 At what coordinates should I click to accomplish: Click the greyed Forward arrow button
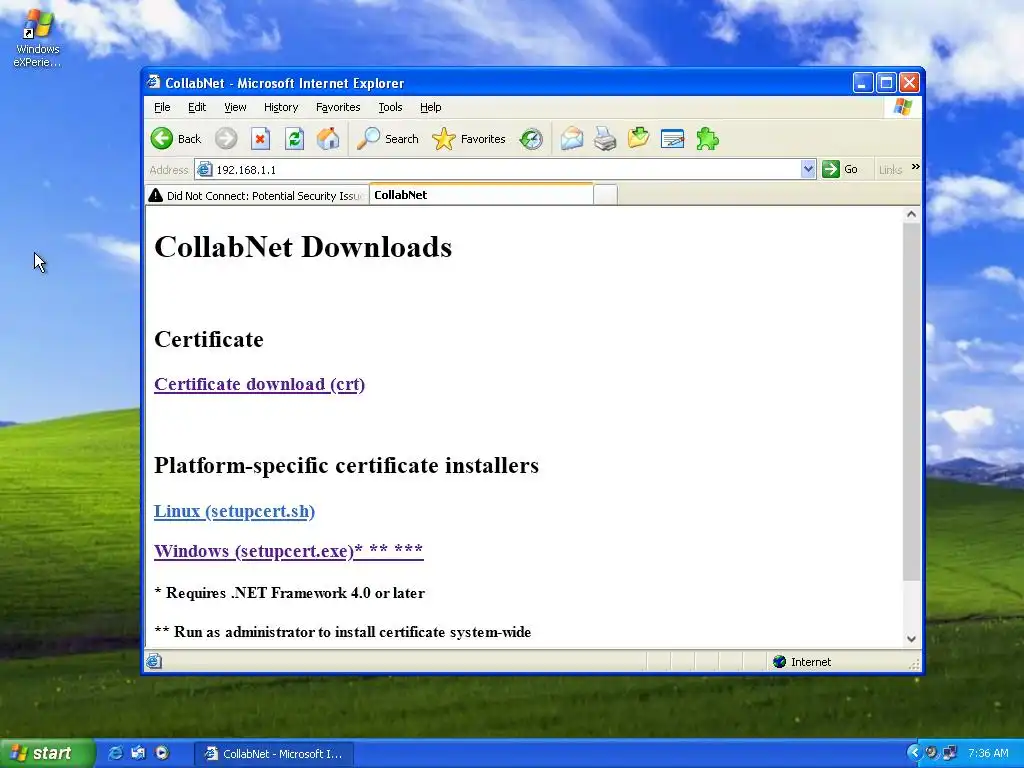coord(227,138)
